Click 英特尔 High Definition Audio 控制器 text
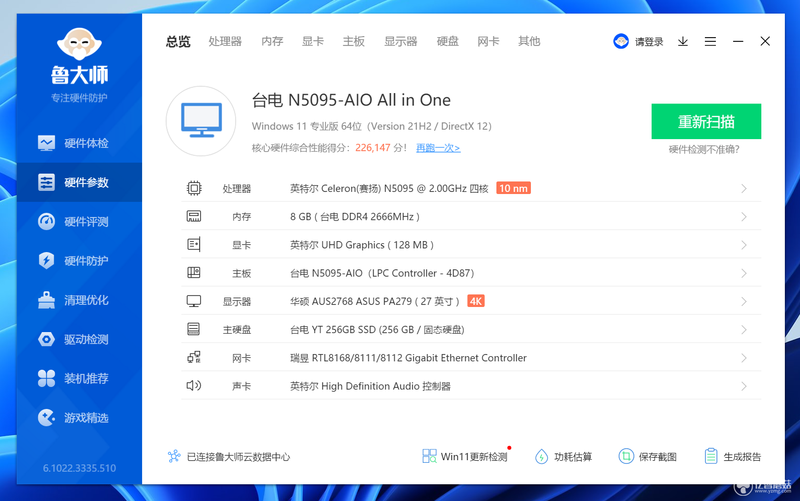Viewport: 800px width, 501px height. pyautogui.click(x=370, y=386)
